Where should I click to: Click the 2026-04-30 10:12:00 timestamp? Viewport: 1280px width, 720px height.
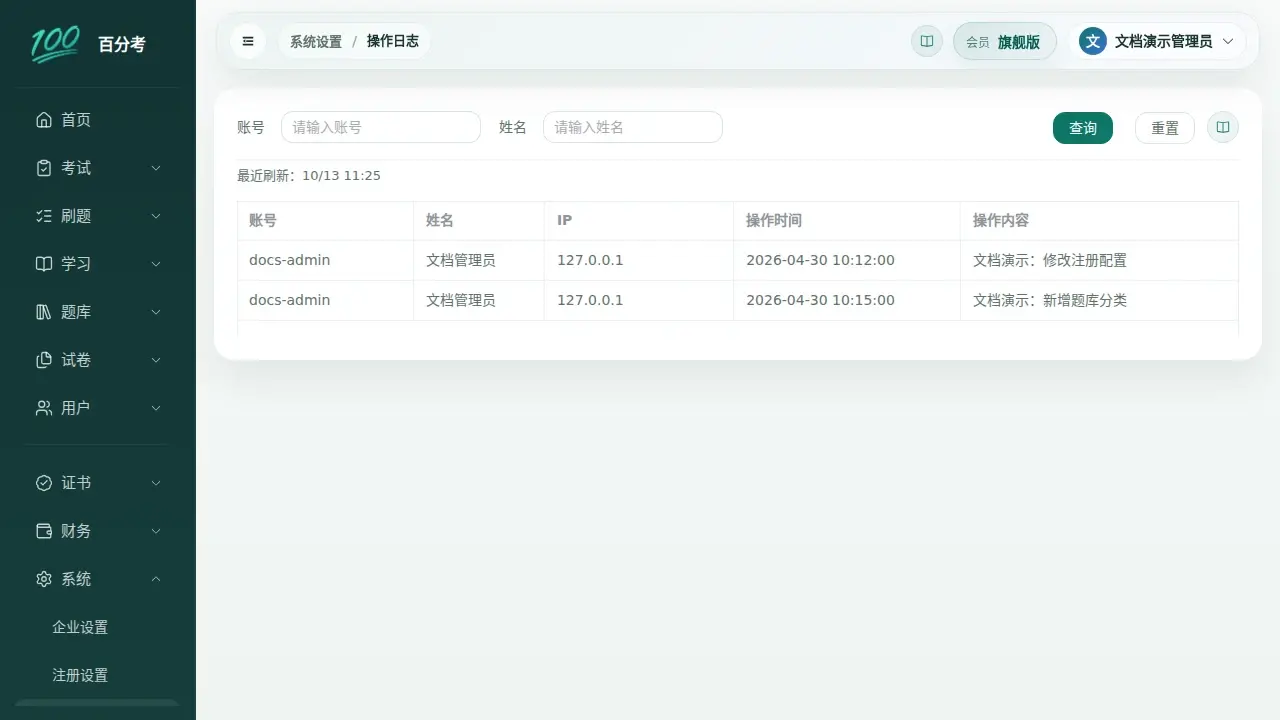click(x=821, y=260)
